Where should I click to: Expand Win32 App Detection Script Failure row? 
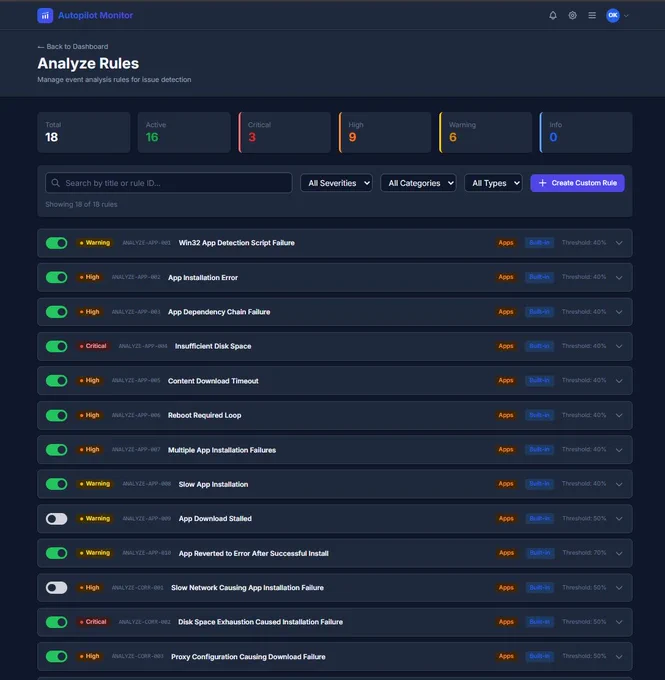coord(619,243)
